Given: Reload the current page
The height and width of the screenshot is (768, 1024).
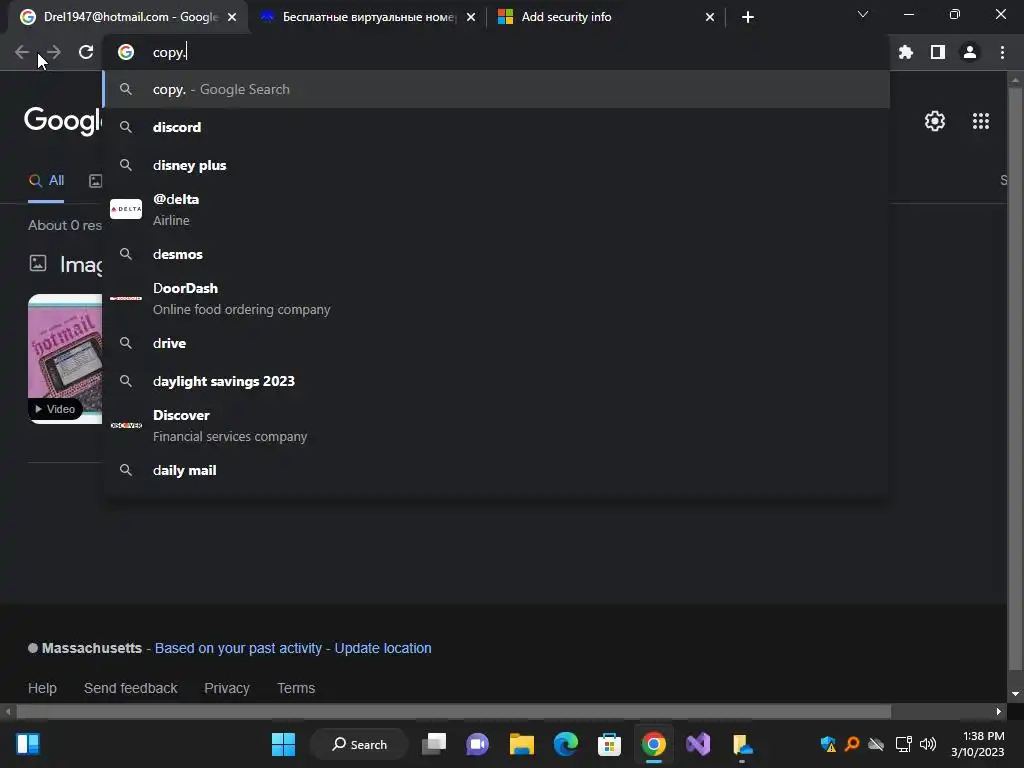Looking at the screenshot, I should 86,52.
